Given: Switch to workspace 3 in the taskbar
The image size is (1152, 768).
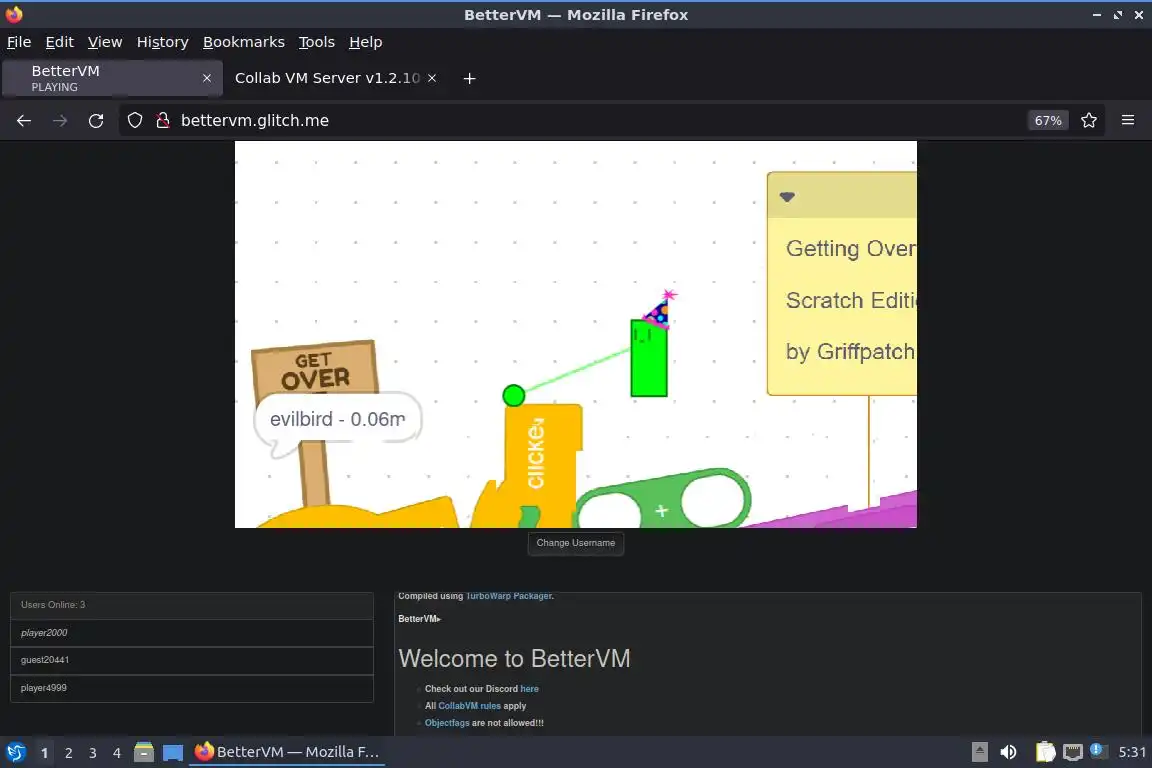Looking at the screenshot, I should pos(93,753).
